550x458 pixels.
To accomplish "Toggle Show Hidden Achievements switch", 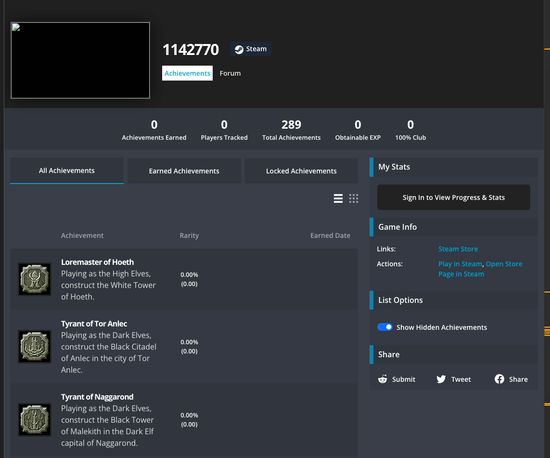I will point(384,327).
